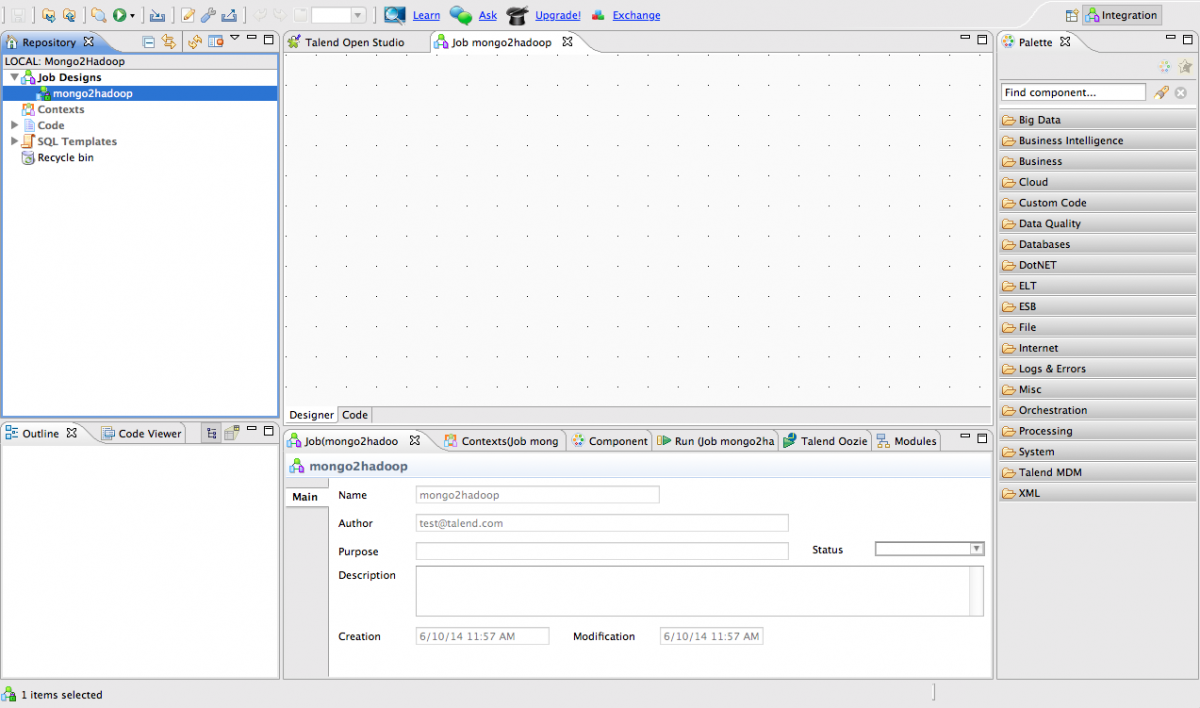The height and width of the screenshot is (708, 1200).
Task: Click the colored cubes Exchange icon
Action: [598, 15]
